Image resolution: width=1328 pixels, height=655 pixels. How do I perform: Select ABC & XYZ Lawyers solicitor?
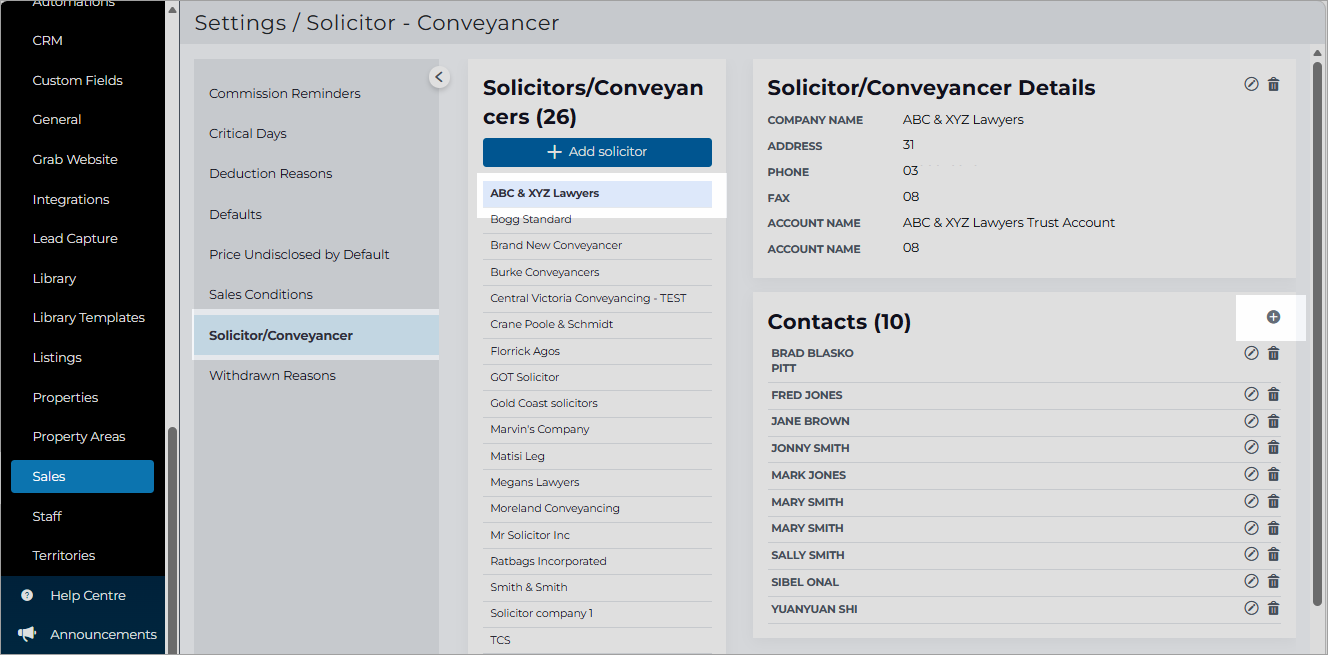click(597, 193)
